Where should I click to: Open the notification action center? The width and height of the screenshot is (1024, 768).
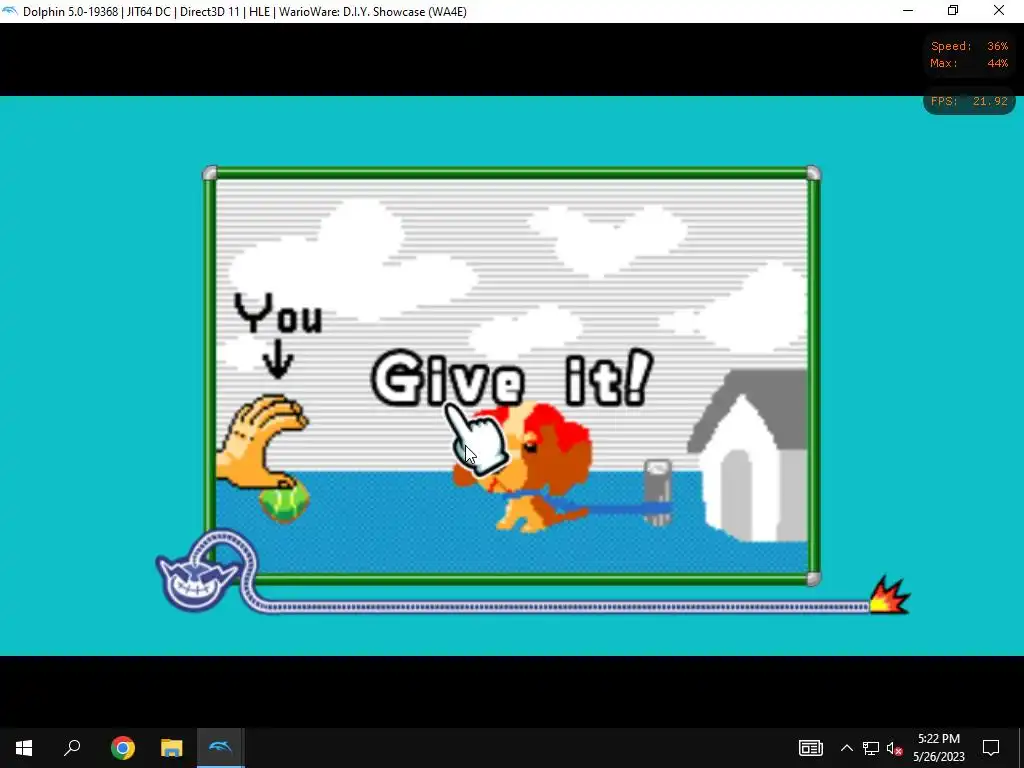(991, 748)
